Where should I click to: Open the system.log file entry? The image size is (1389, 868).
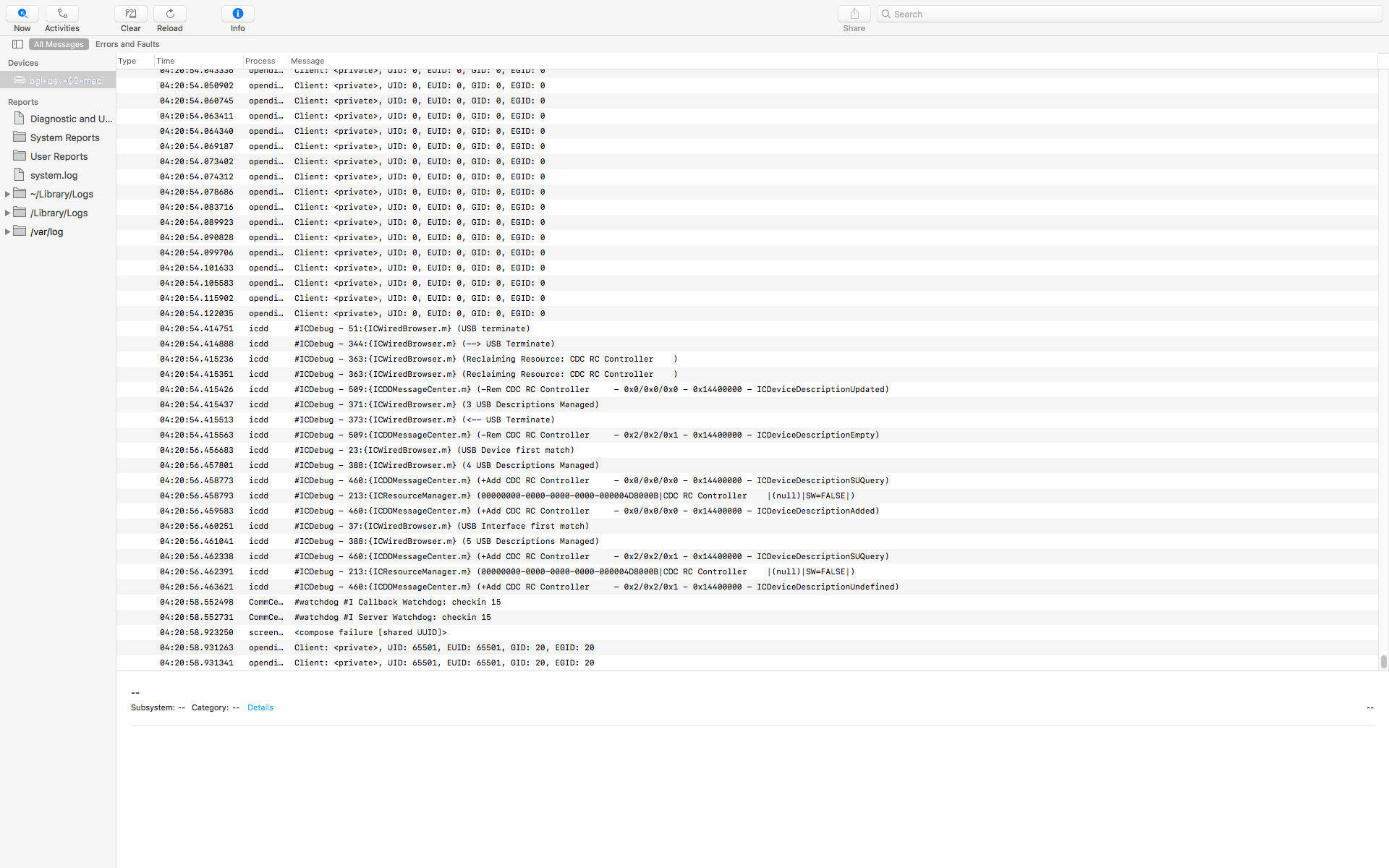click(x=54, y=175)
